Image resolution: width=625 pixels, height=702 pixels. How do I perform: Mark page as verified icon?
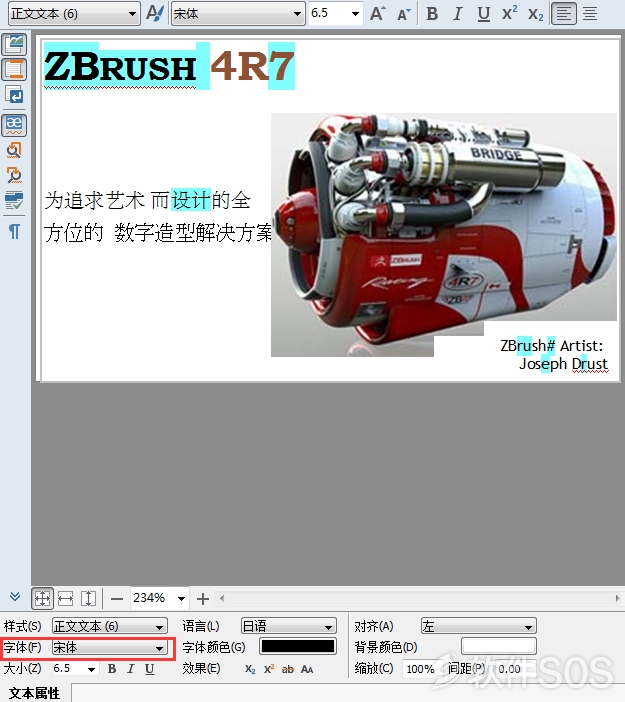pyautogui.click(x=14, y=201)
